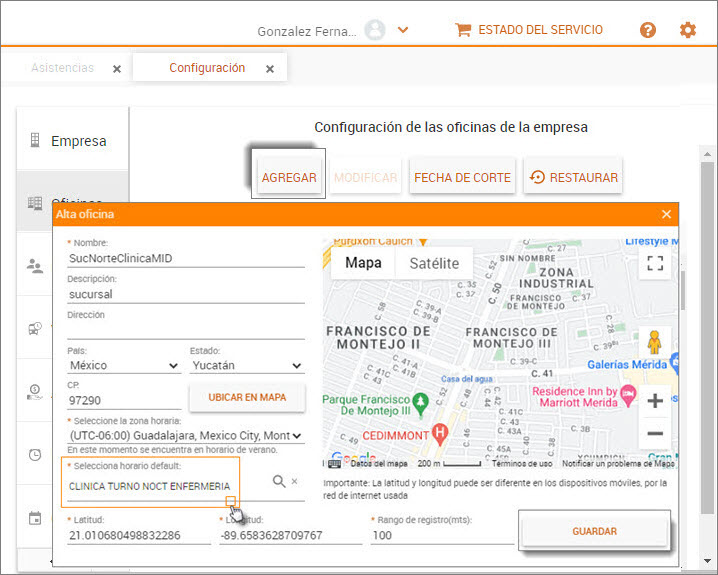718x575 pixels.
Task: Click the user profile avatar icon
Action: [x=375, y=30]
